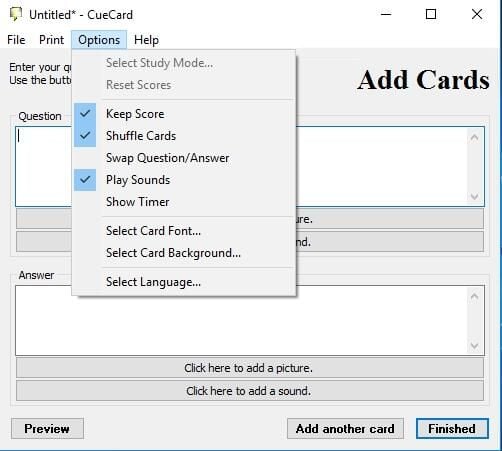Click the Preview button
The width and height of the screenshot is (502, 451).
(47, 429)
